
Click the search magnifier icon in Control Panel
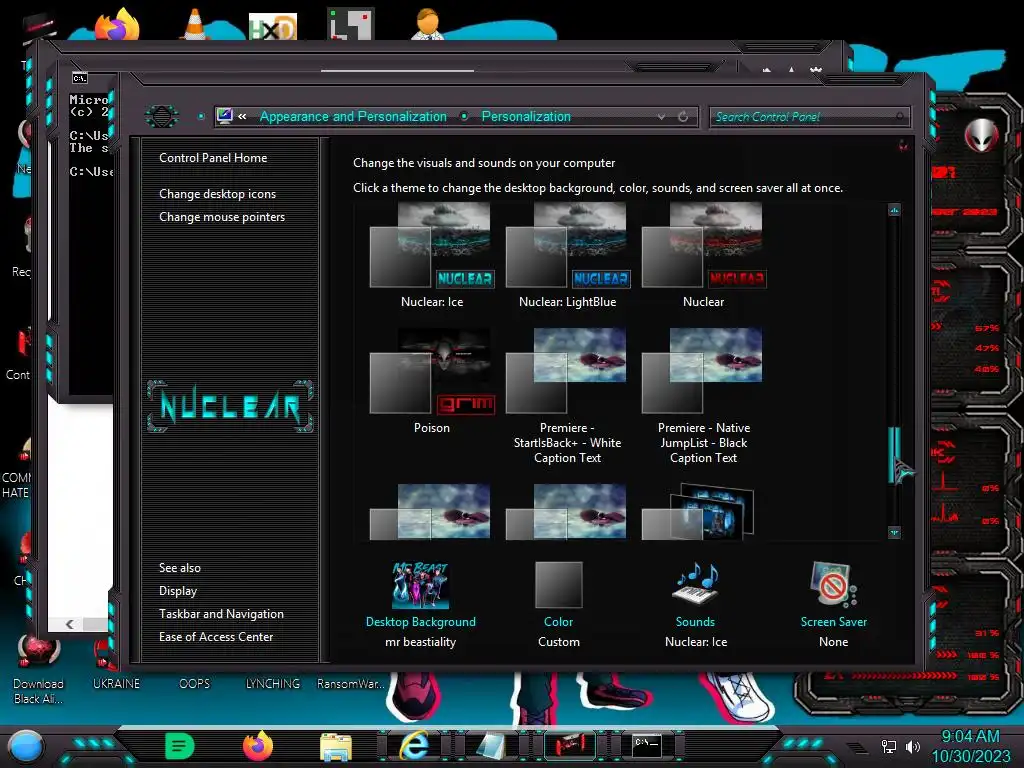point(900,117)
